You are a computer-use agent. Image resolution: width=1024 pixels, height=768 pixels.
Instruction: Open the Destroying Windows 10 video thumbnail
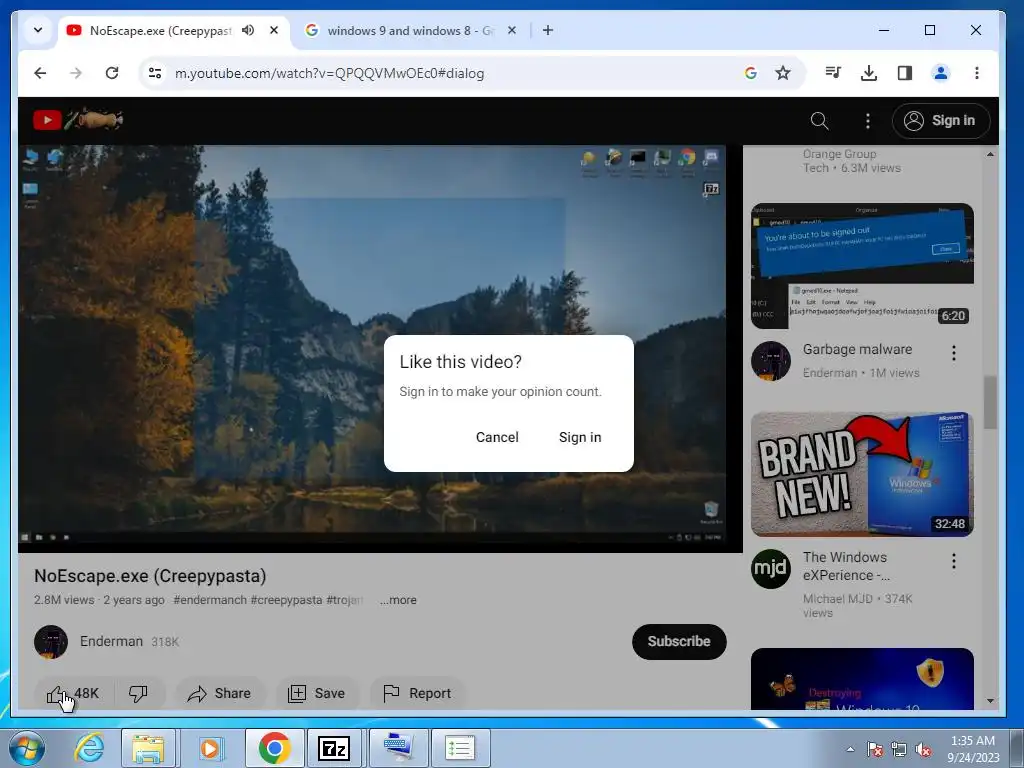[862, 679]
